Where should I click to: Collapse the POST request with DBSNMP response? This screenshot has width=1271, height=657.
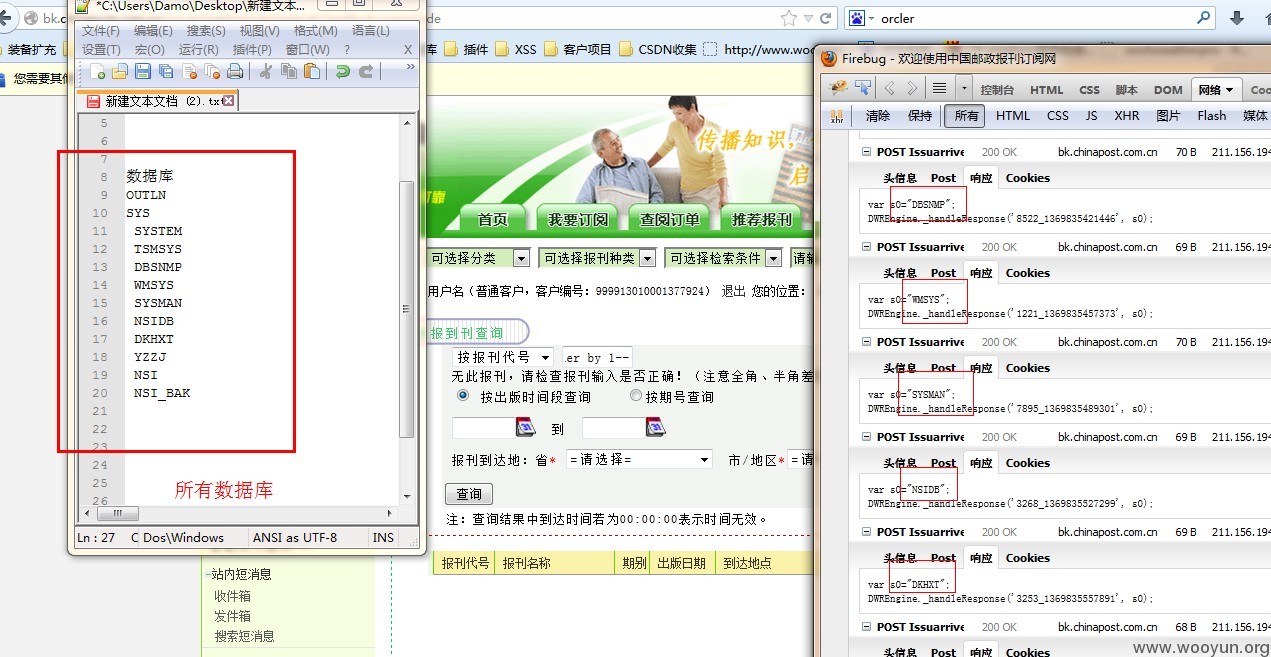pyautogui.click(x=866, y=152)
